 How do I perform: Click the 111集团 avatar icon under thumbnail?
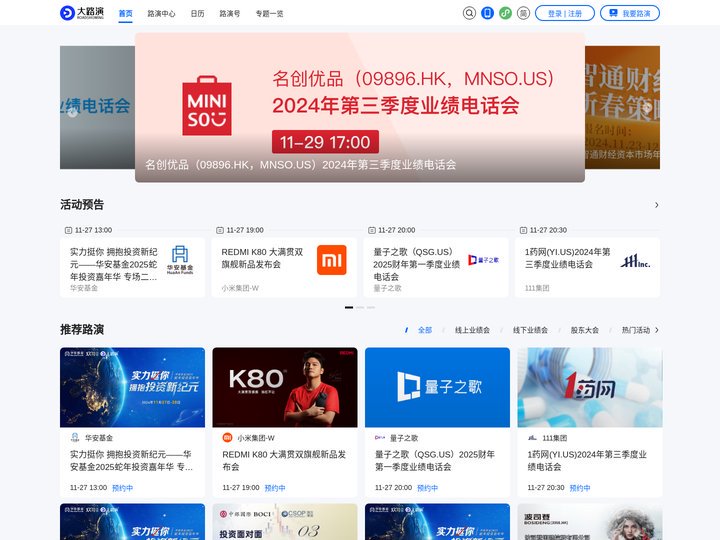tap(532, 438)
